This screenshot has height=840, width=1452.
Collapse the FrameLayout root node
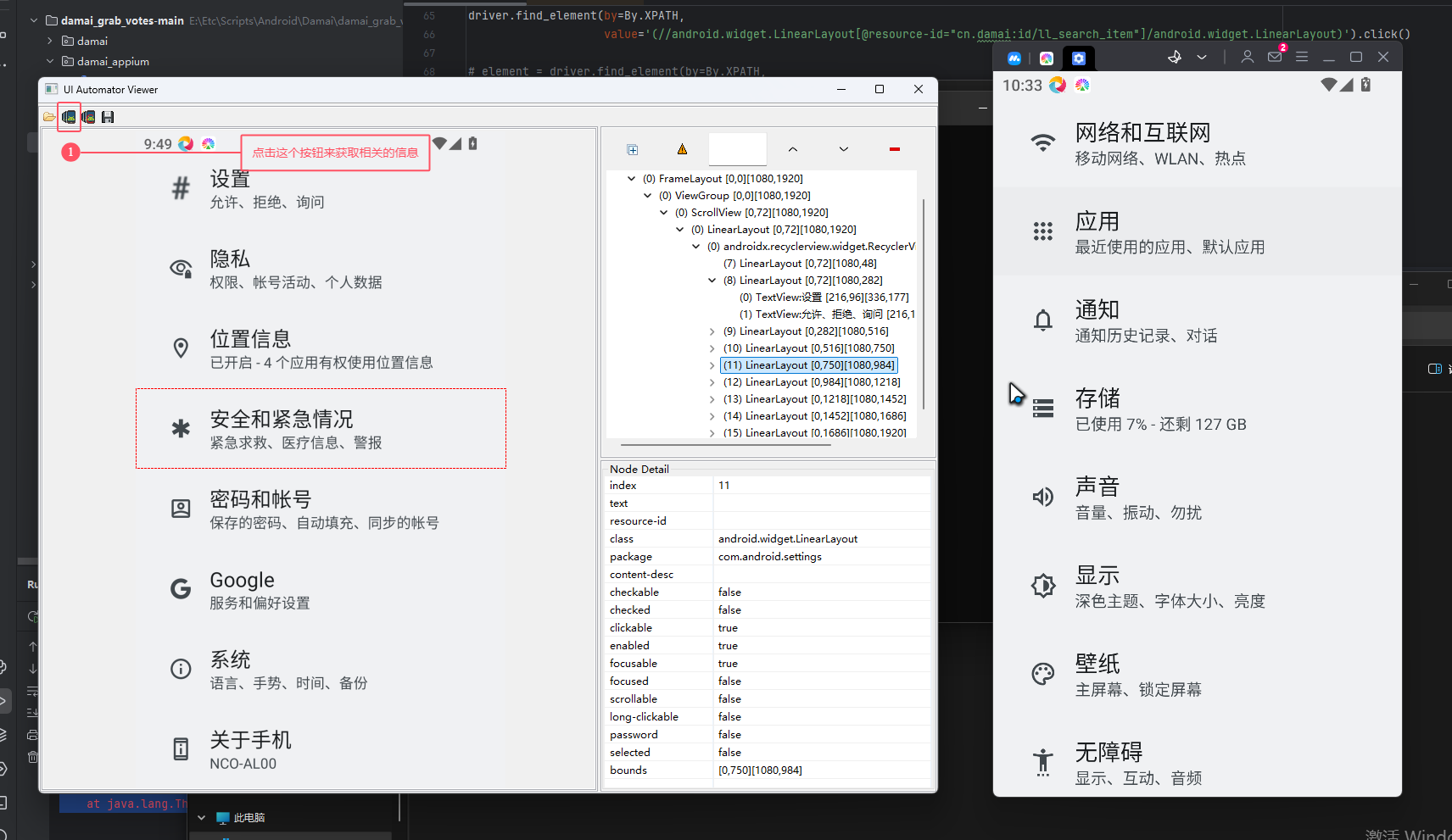(631, 179)
